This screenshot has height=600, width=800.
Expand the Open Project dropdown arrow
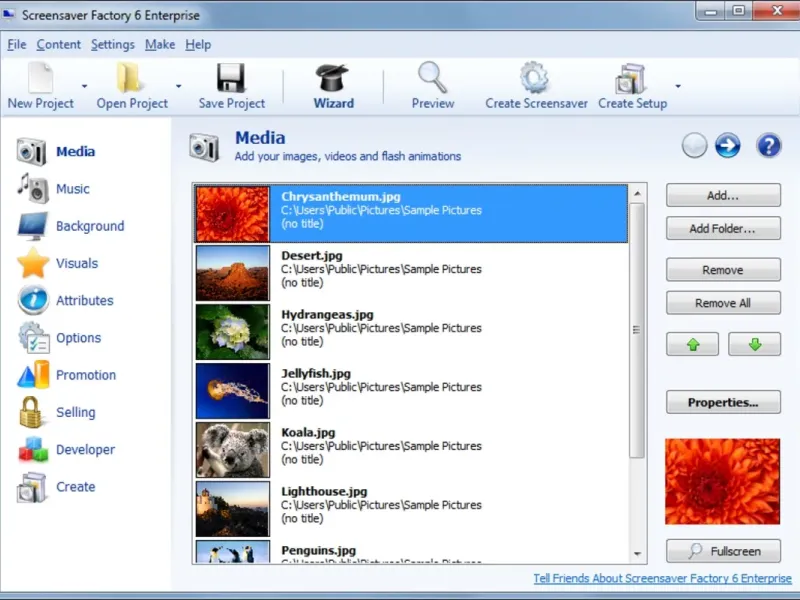[x=178, y=86]
